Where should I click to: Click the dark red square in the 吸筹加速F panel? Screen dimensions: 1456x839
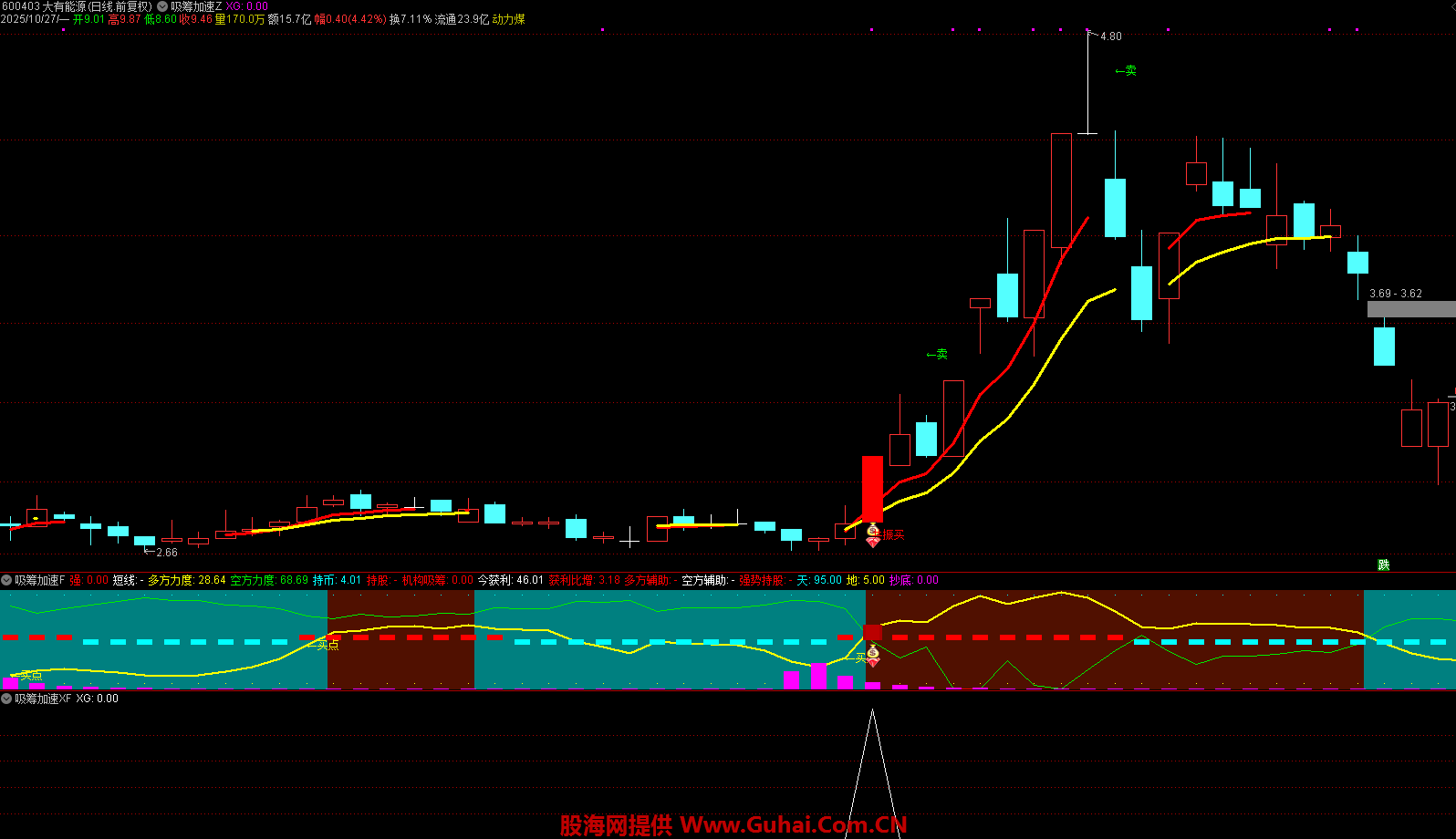pos(873,631)
